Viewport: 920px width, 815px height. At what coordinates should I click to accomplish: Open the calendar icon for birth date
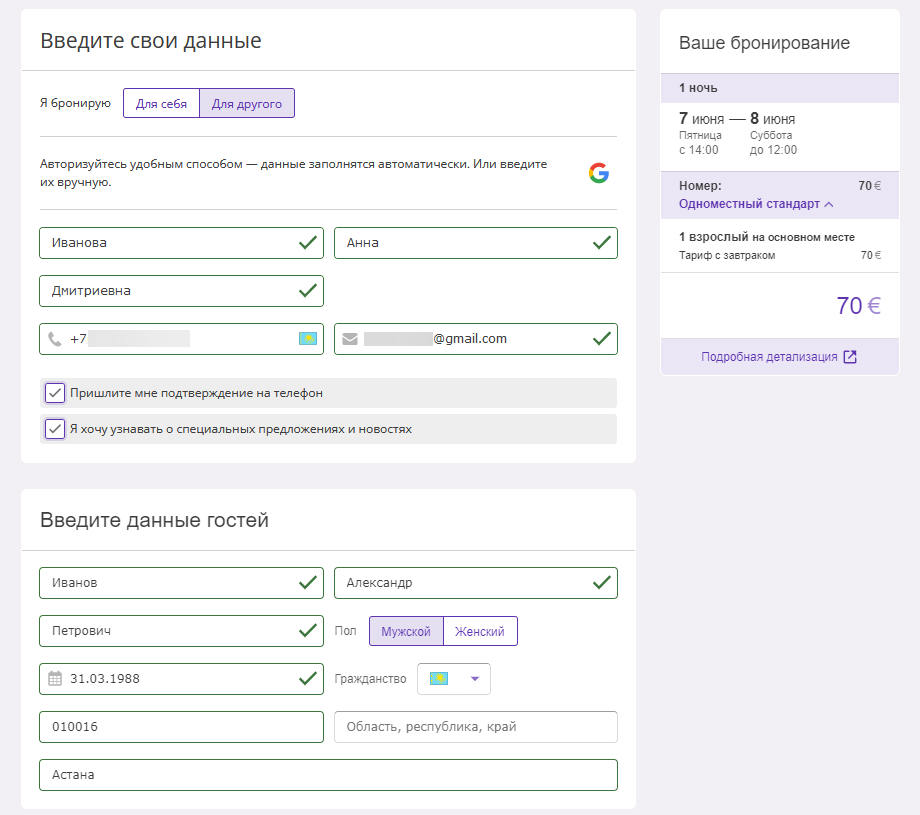tap(55, 679)
